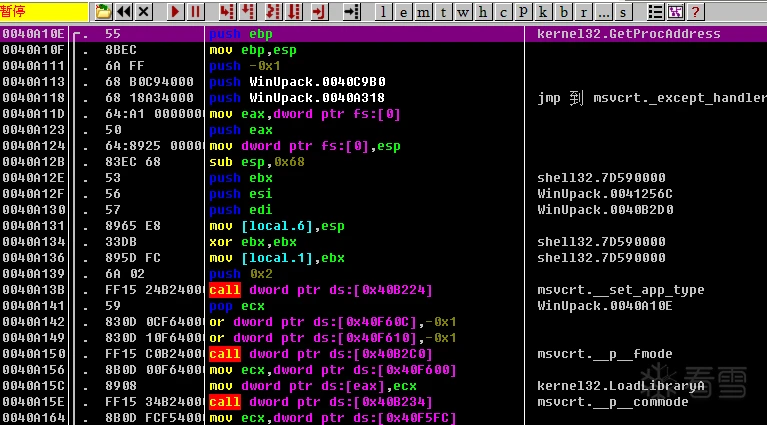Select the 'mov ebp,esp' instruction

point(253,50)
